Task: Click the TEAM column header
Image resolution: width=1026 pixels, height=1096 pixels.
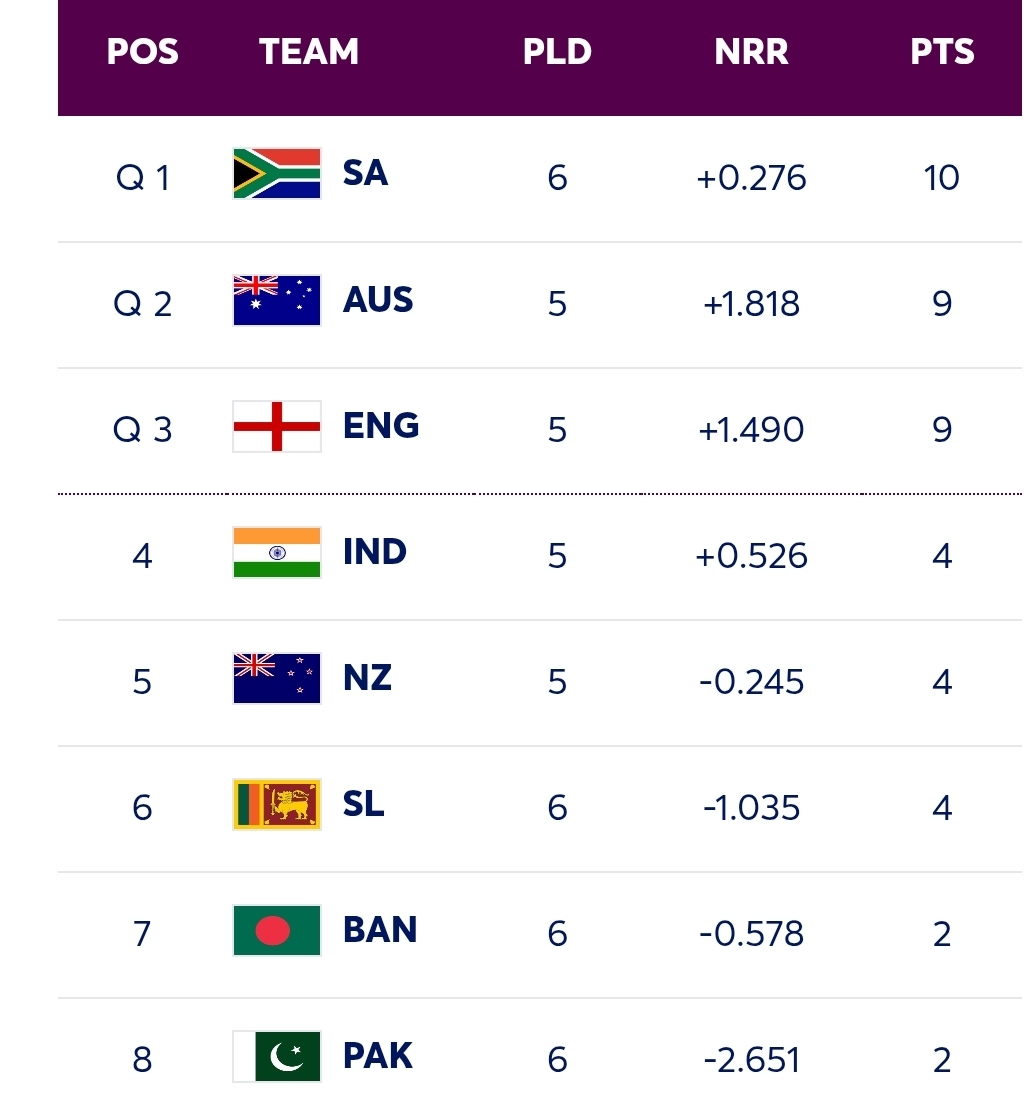Action: point(309,52)
